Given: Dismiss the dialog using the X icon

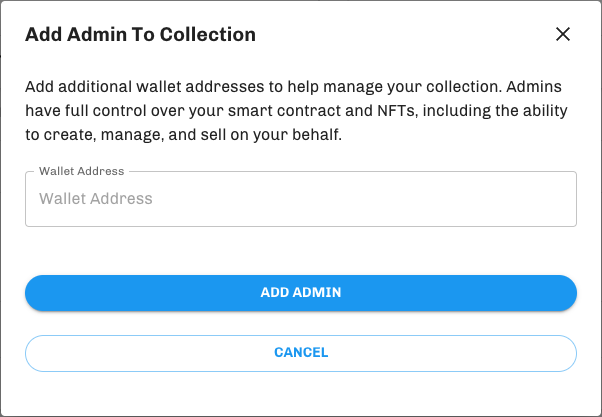Looking at the screenshot, I should click(x=563, y=34).
